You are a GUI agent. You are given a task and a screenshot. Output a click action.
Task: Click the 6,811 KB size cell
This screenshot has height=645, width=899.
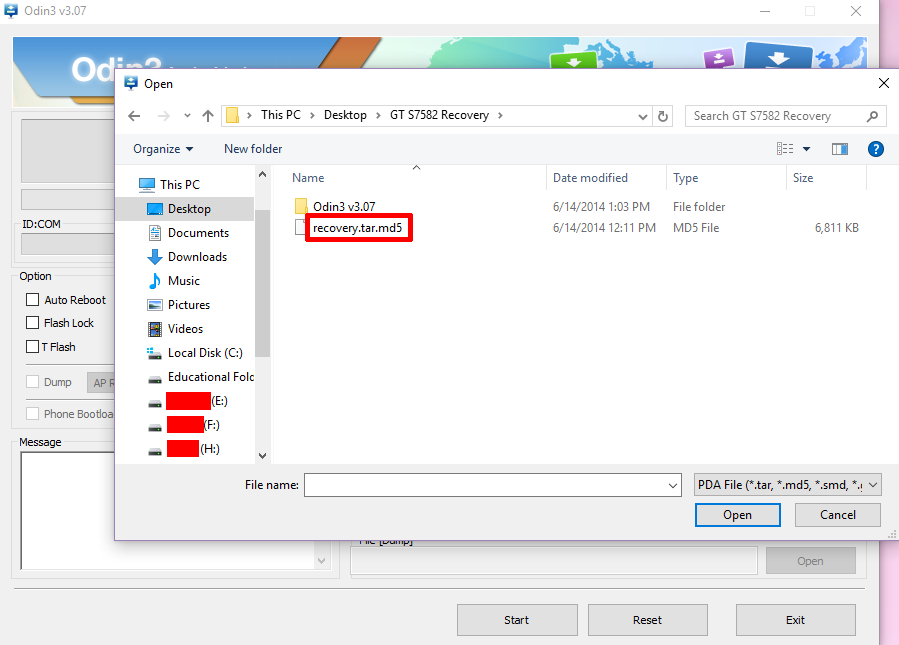pos(837,228)
